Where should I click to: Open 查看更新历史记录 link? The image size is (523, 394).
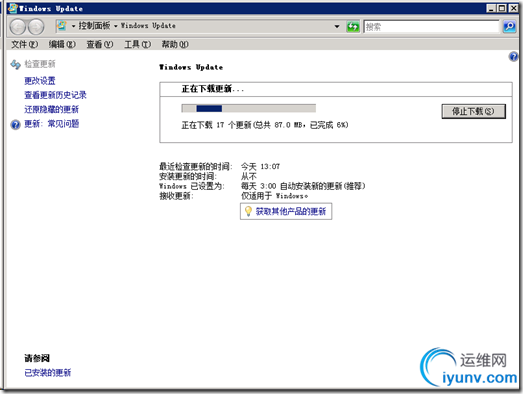point(55,95)
